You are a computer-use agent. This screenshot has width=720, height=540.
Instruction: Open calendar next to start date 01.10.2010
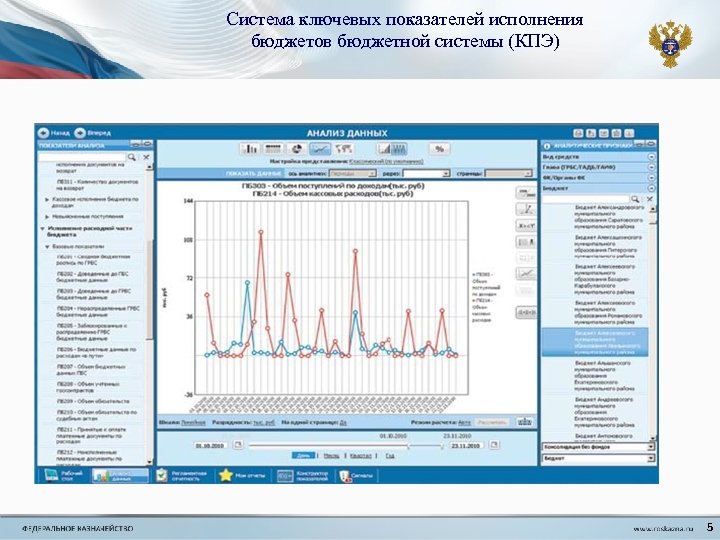pos(238,445)
